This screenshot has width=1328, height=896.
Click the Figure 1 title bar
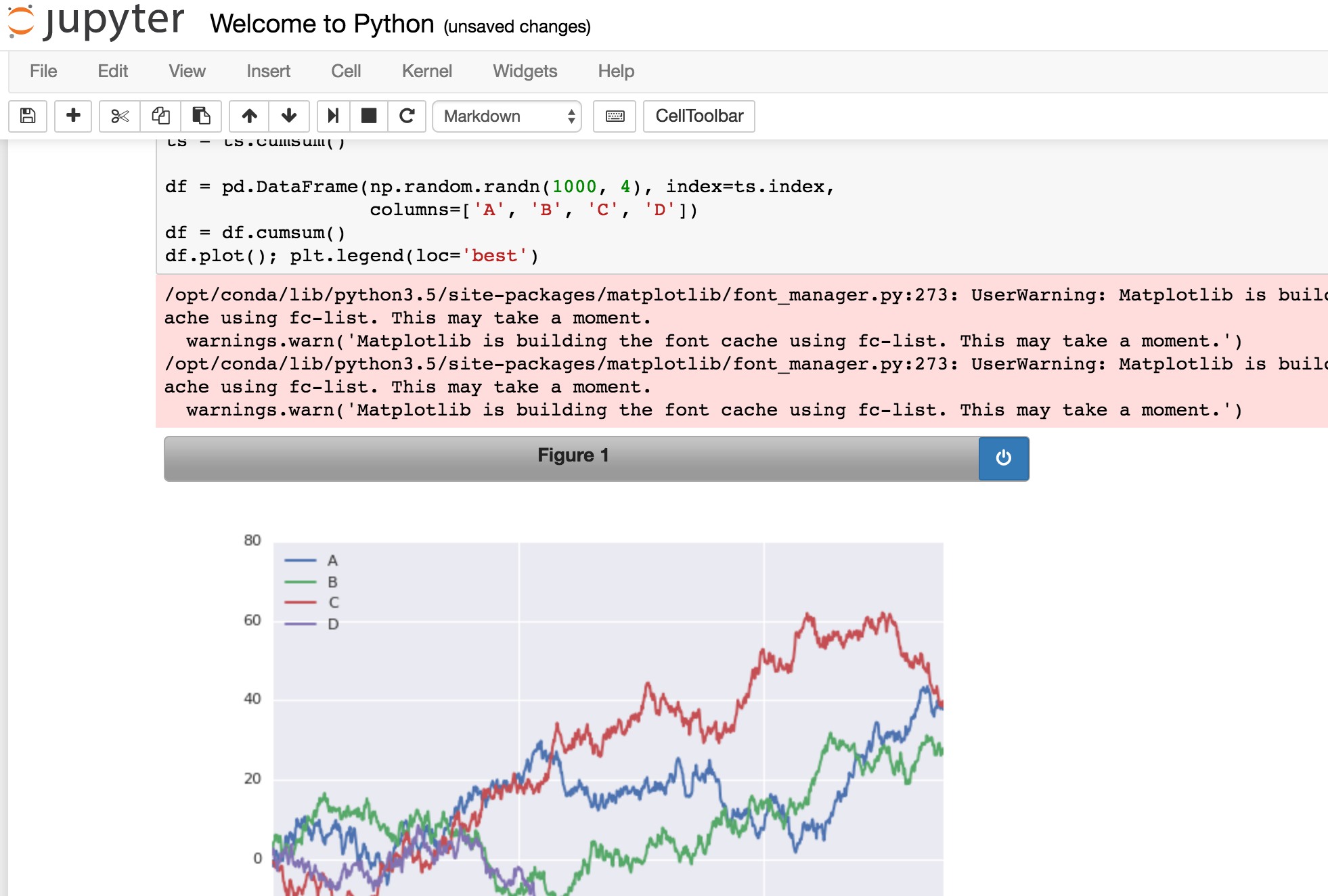click(x=572, y=455)
